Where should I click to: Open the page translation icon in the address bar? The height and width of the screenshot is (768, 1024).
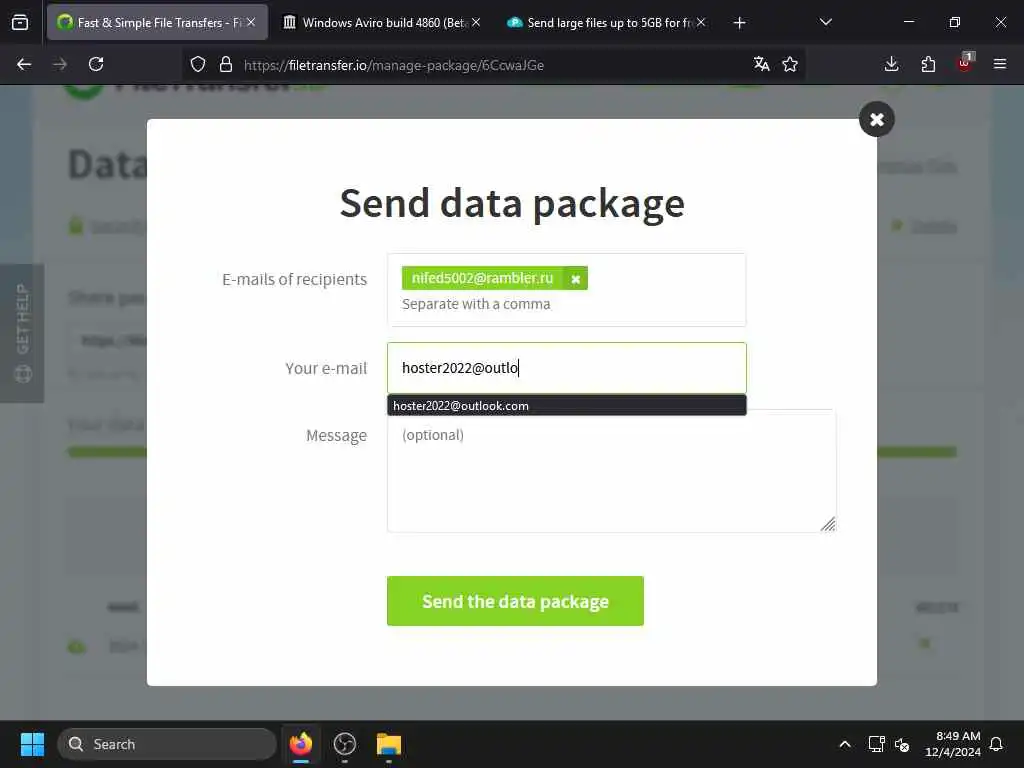pos(761,64)
